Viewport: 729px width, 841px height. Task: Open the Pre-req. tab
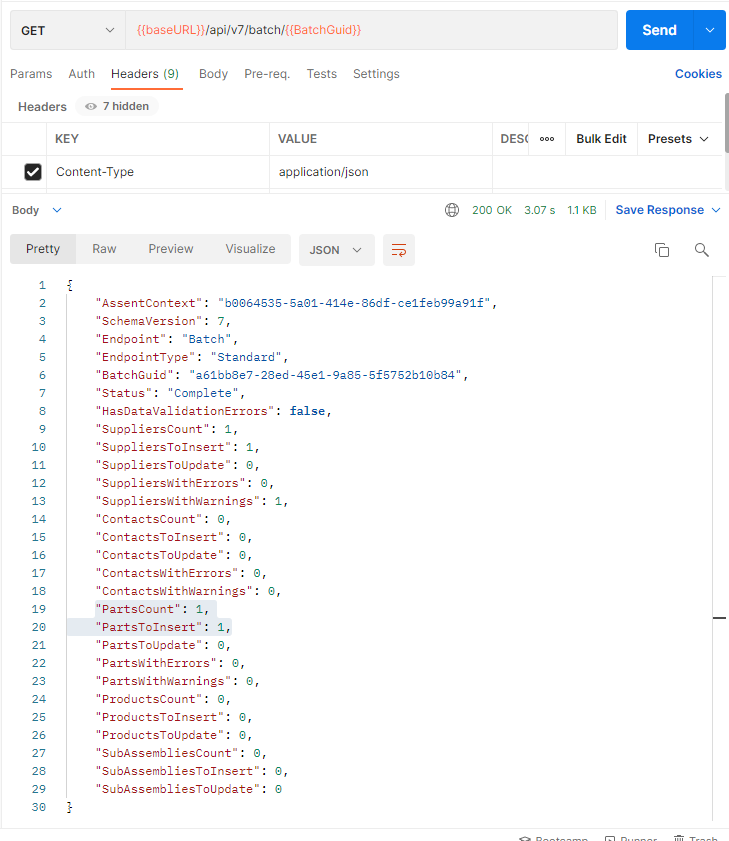click(x=267, y=74)
